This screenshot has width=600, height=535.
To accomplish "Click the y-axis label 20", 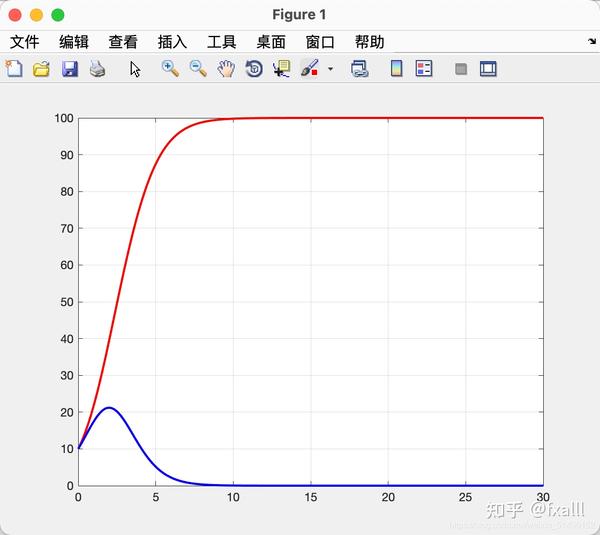I will (67, 413).
